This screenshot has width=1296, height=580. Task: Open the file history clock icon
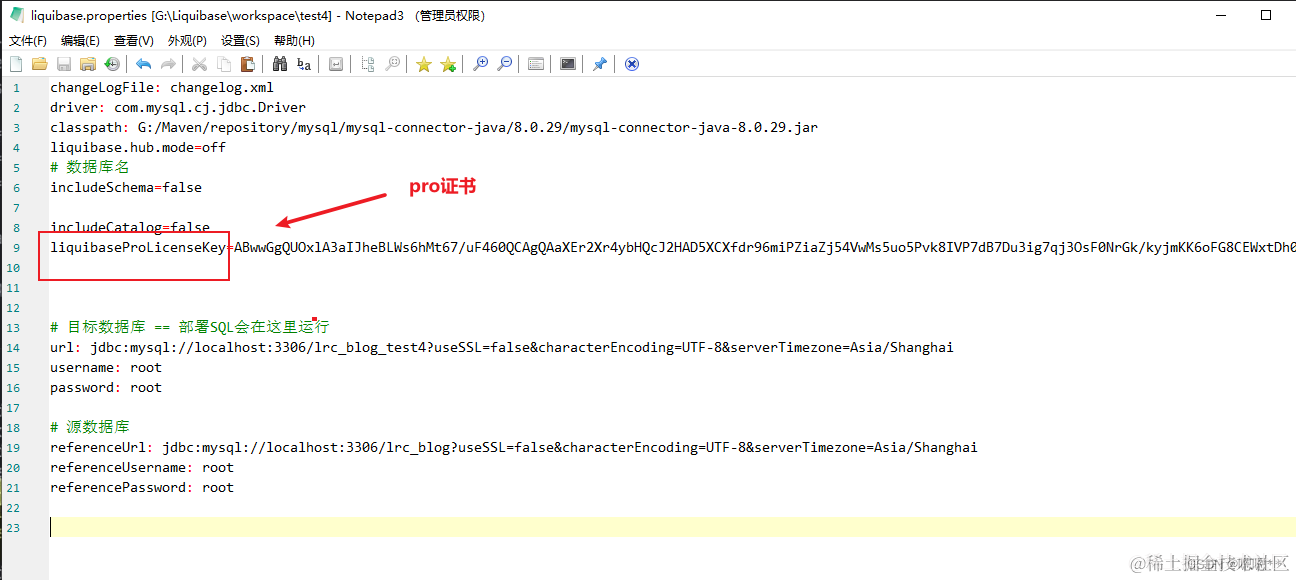pyautogui.click(x=112, y=64)
